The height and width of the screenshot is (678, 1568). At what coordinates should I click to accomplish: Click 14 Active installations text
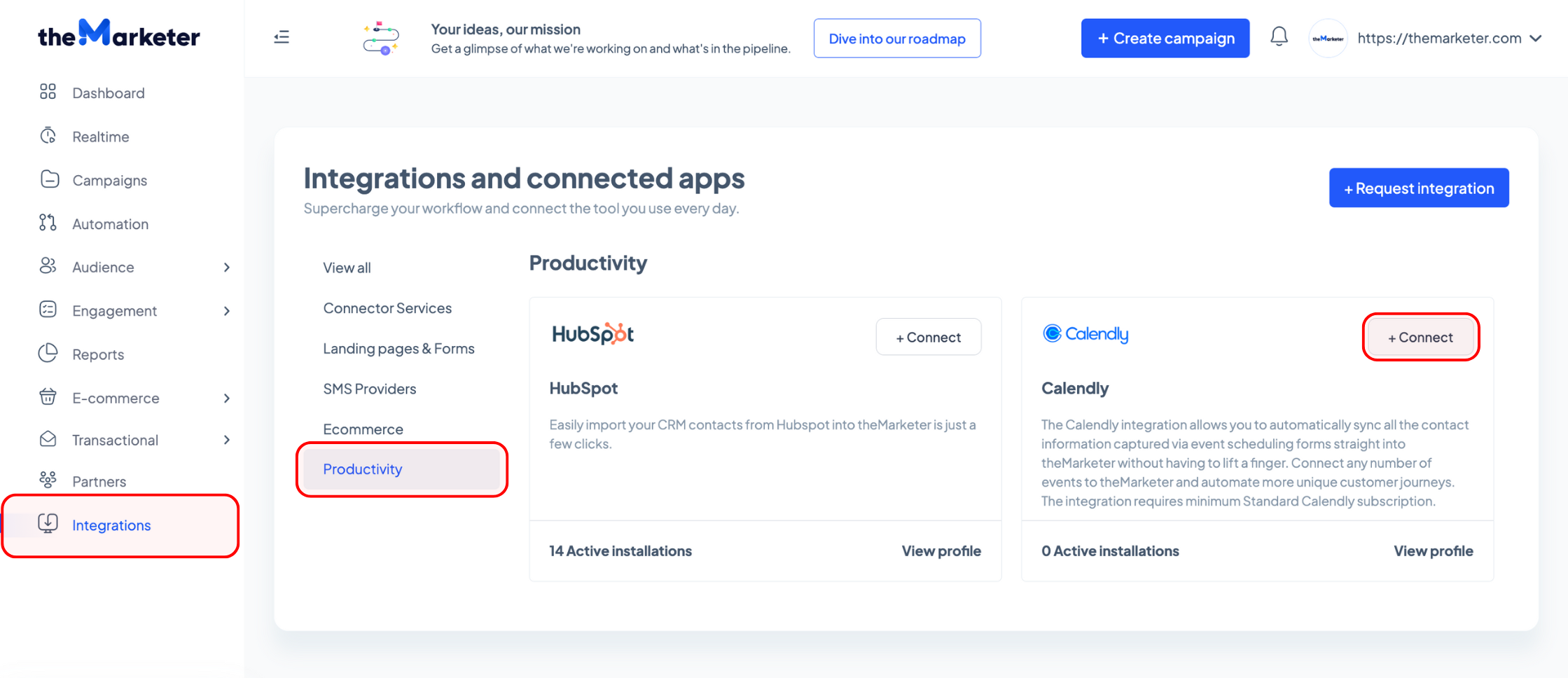pos(620,551)
